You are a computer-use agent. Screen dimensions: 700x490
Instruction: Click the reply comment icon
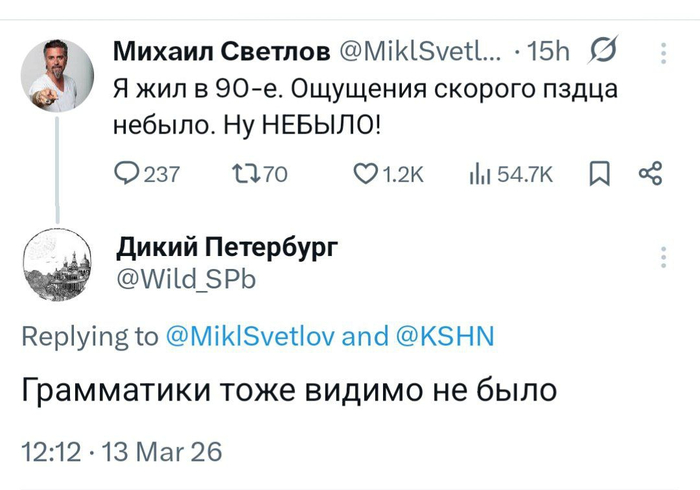pyautogui.click(x=129, y=174)
